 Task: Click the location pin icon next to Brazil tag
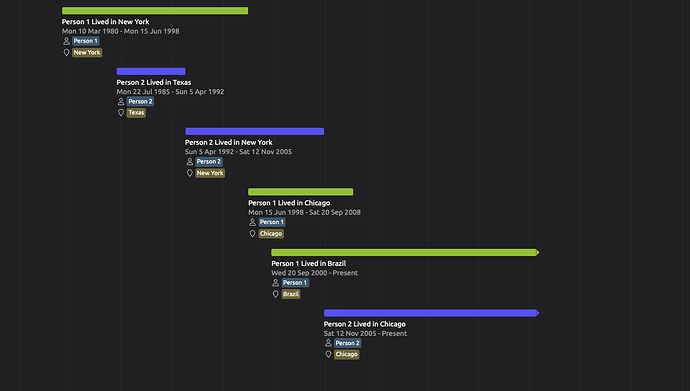pyautogui.click(x=275, y=294)
